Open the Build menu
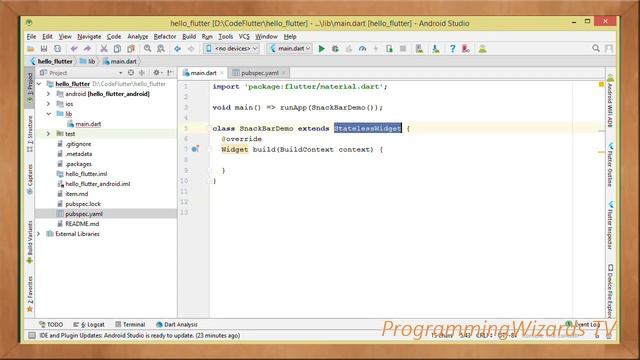Screen dimensions: 640x360 coord(189,36)
